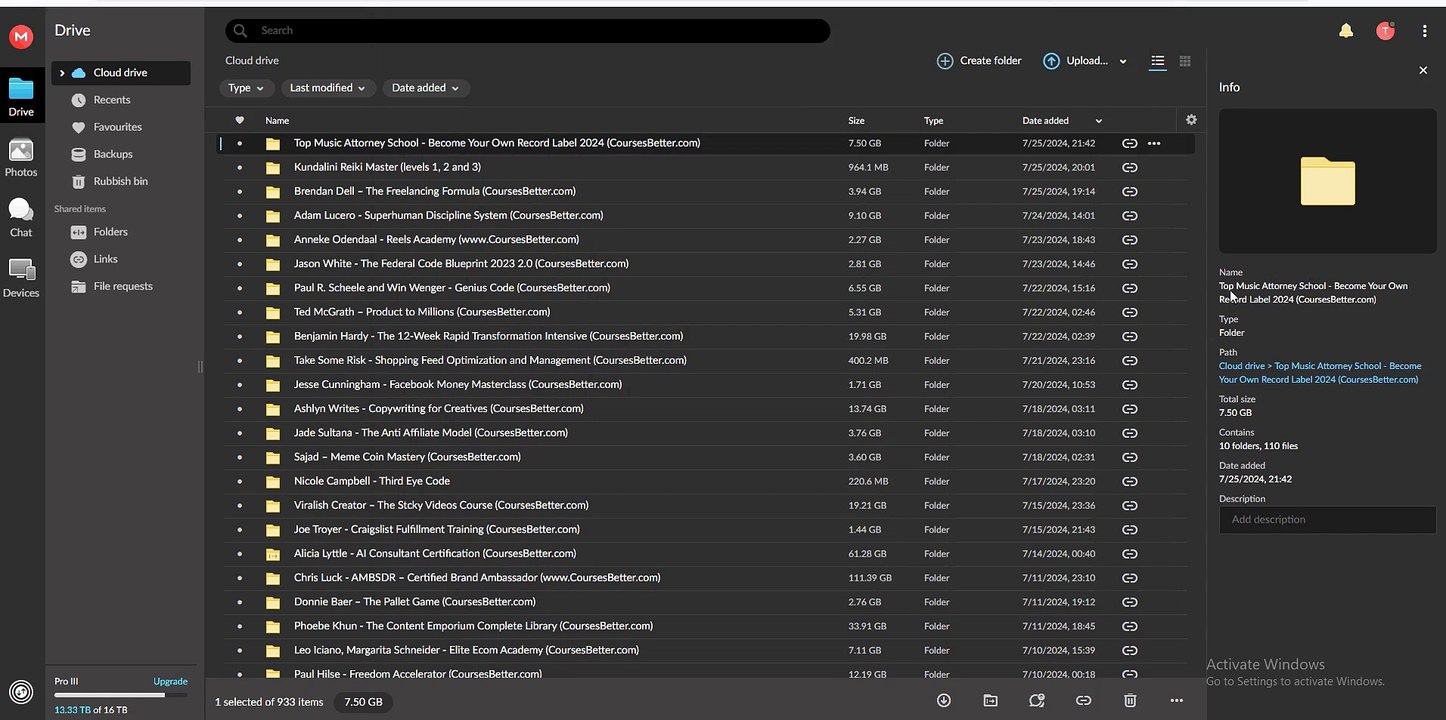Click rubbish bin icon in bottom action bar
Image resolution: width=1446 pixels, height=720 pixels.
(1130, 701)
